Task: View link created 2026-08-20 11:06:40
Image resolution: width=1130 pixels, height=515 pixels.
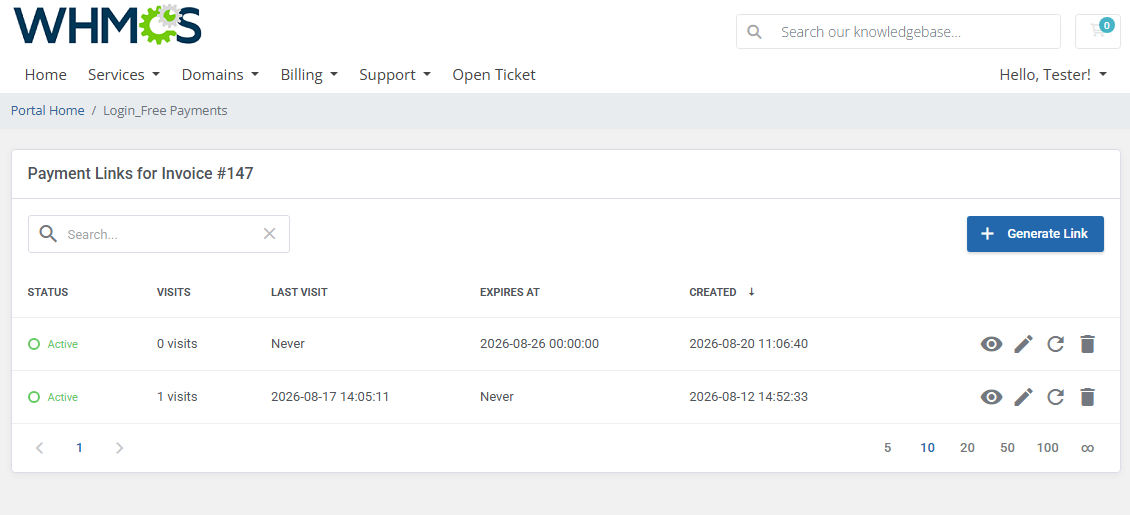Action: (x=992, y=344)
